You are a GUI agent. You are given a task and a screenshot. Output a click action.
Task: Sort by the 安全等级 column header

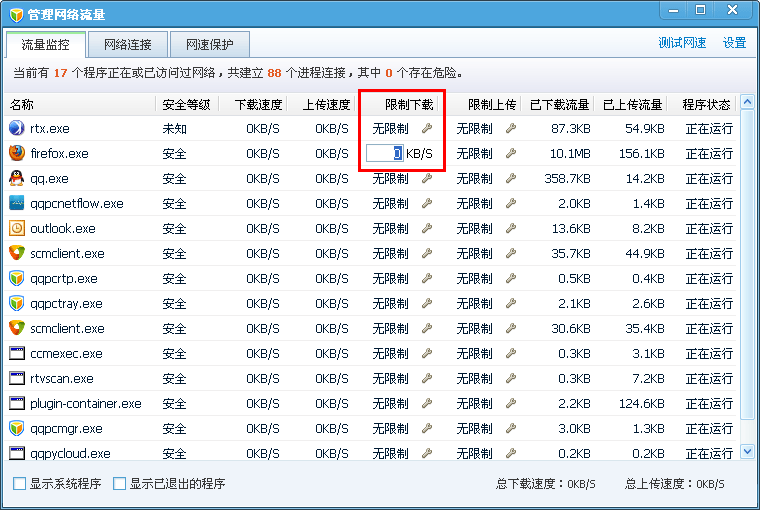tap(187, 104)
